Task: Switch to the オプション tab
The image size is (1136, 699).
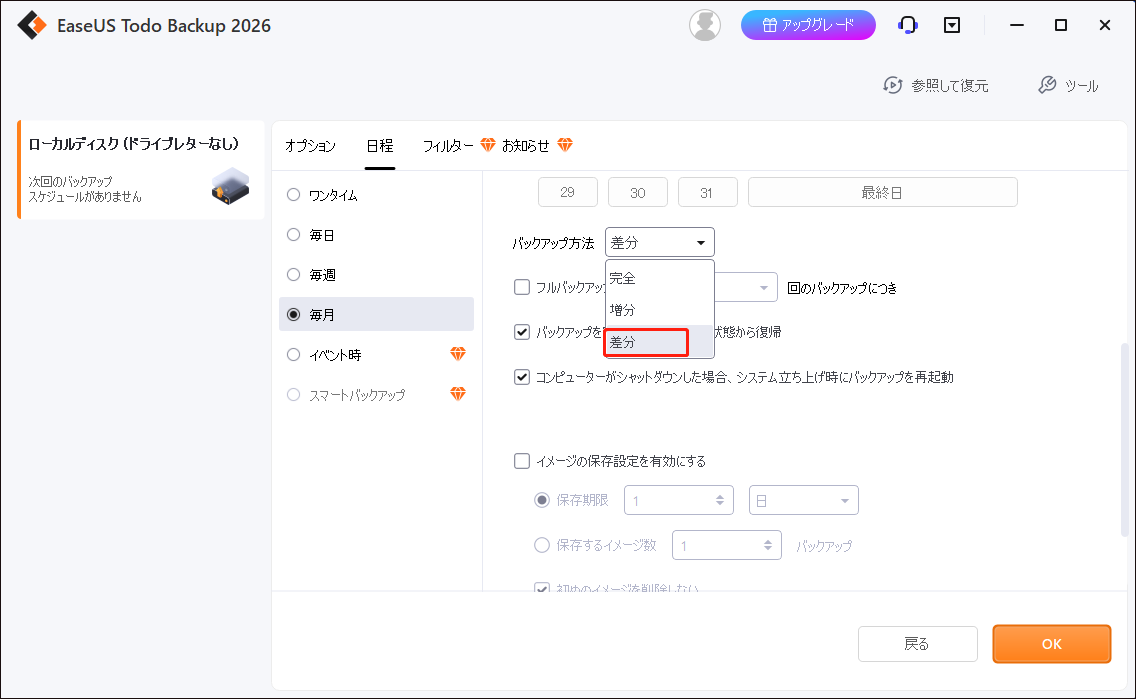Action: pyautogui.click(x=310, y=146)
